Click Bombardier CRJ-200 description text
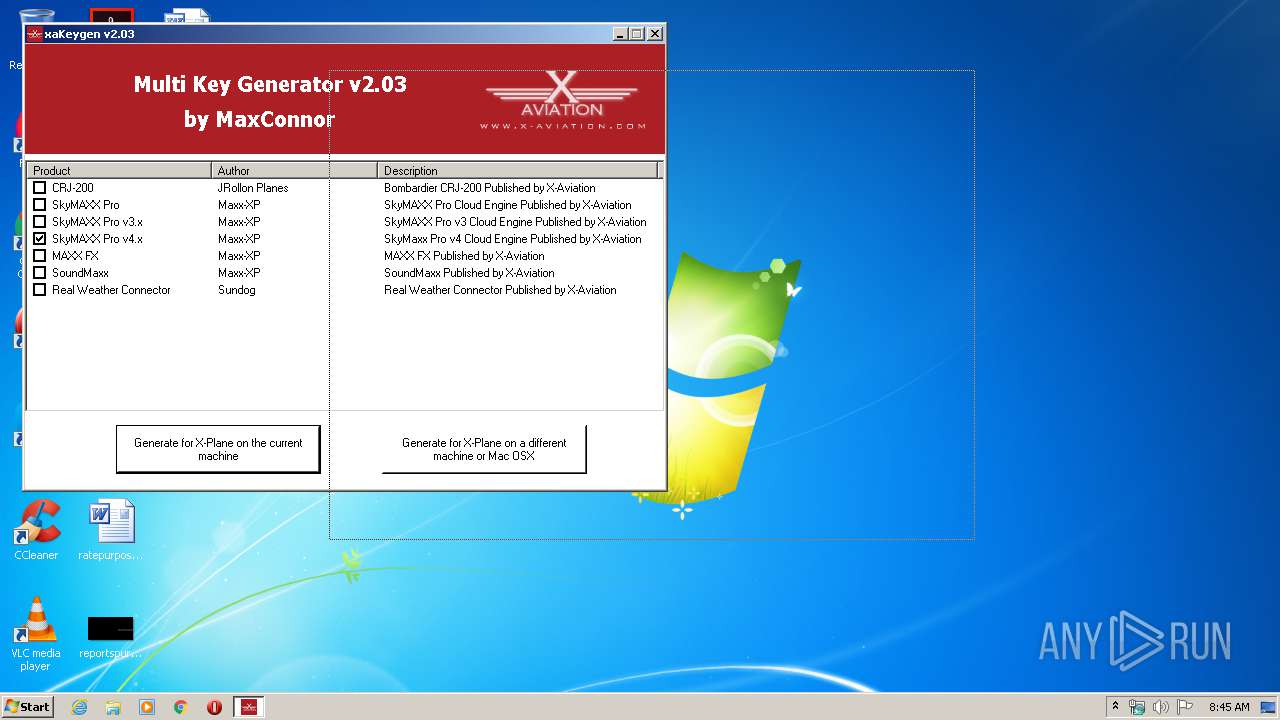Viewport: 1280px width, 720px height. [x=490, y=188]
